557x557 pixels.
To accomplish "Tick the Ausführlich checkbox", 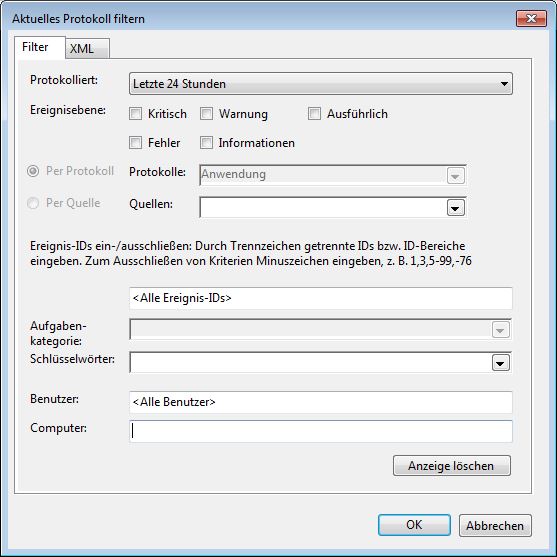I will click(314, 114).
